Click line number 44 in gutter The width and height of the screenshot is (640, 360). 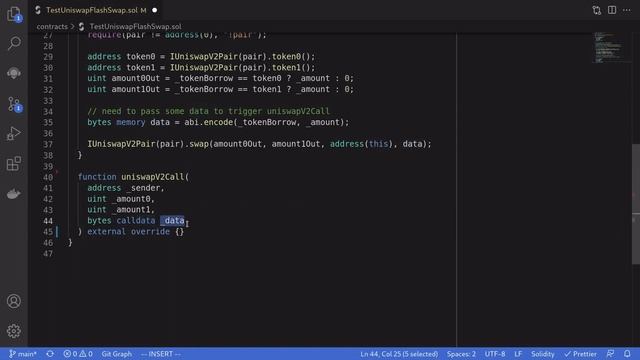point(48,221)
